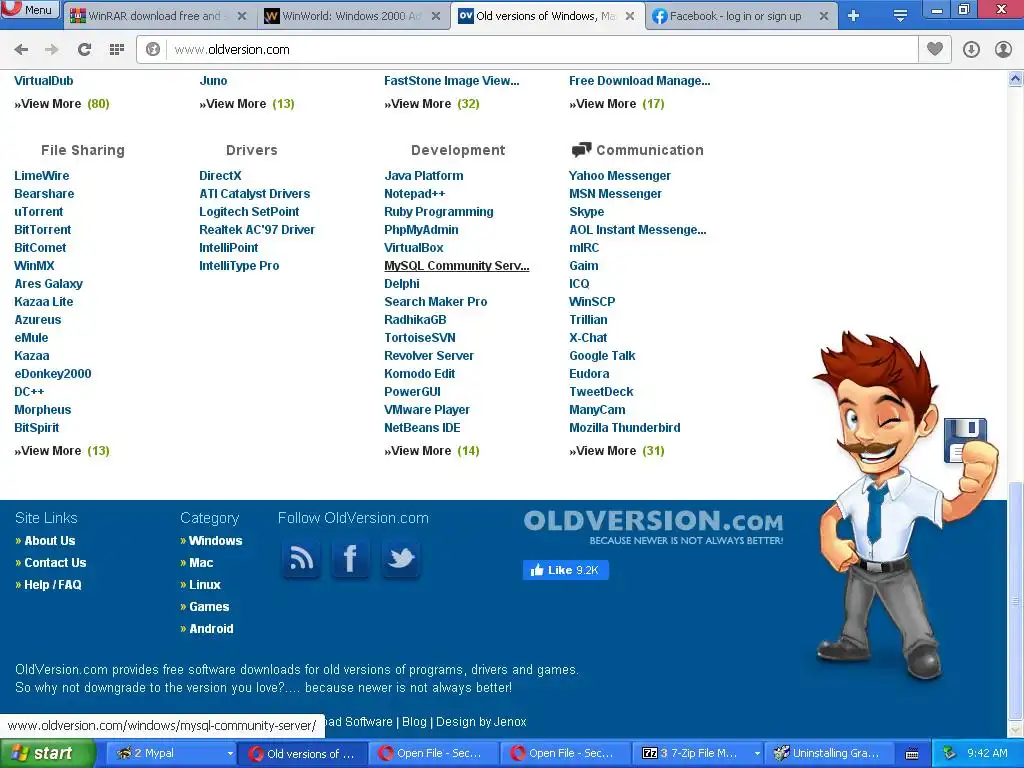This screenshot has width=1024, height=768.
Task: Click the vertical scrollbar thumb
Action: (1016, 600)
